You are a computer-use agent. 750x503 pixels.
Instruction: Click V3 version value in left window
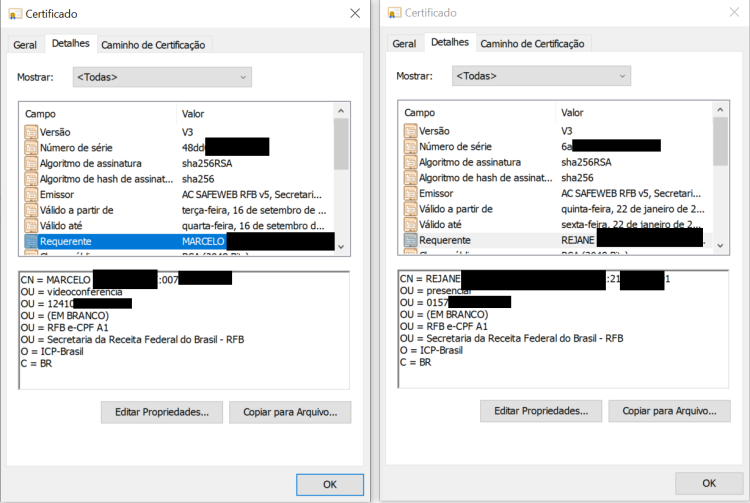(188, 132)
